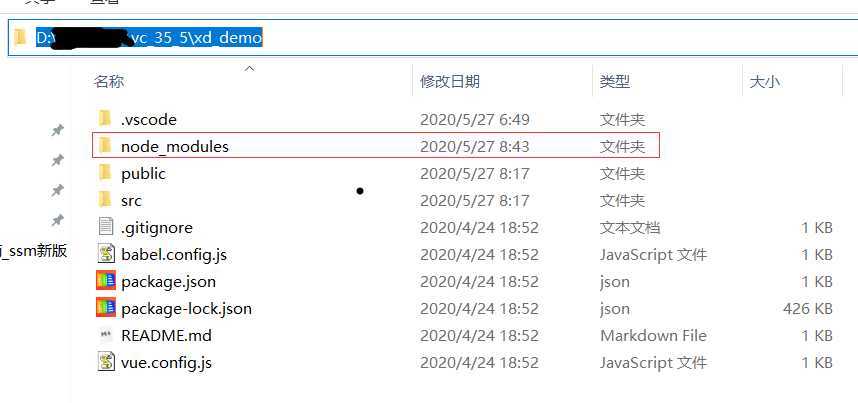Open the .vscode folder icon
The height and width of the screenshot is (403, 858).
[x=105, y=118]
